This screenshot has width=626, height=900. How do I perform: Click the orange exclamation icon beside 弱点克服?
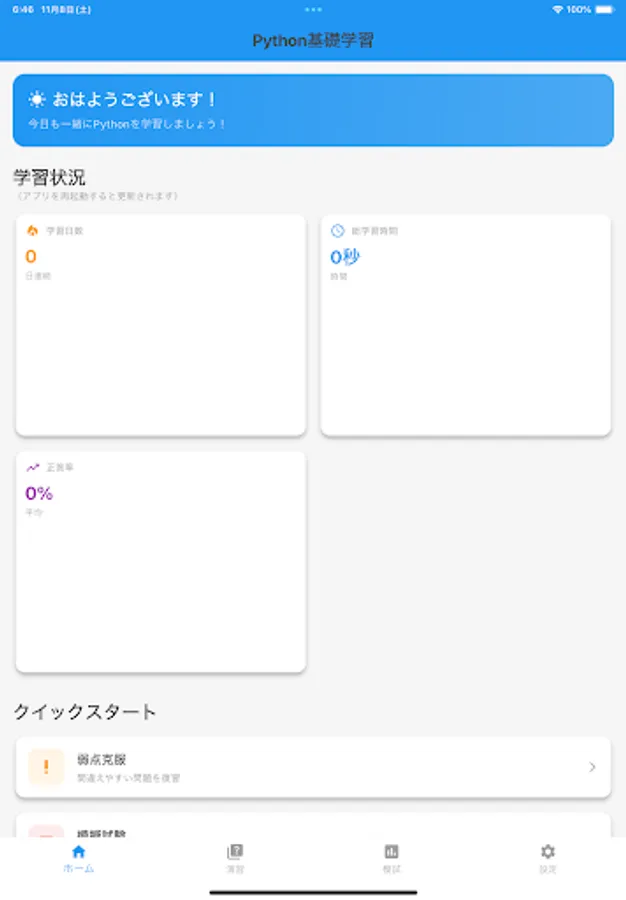point(45,767)
